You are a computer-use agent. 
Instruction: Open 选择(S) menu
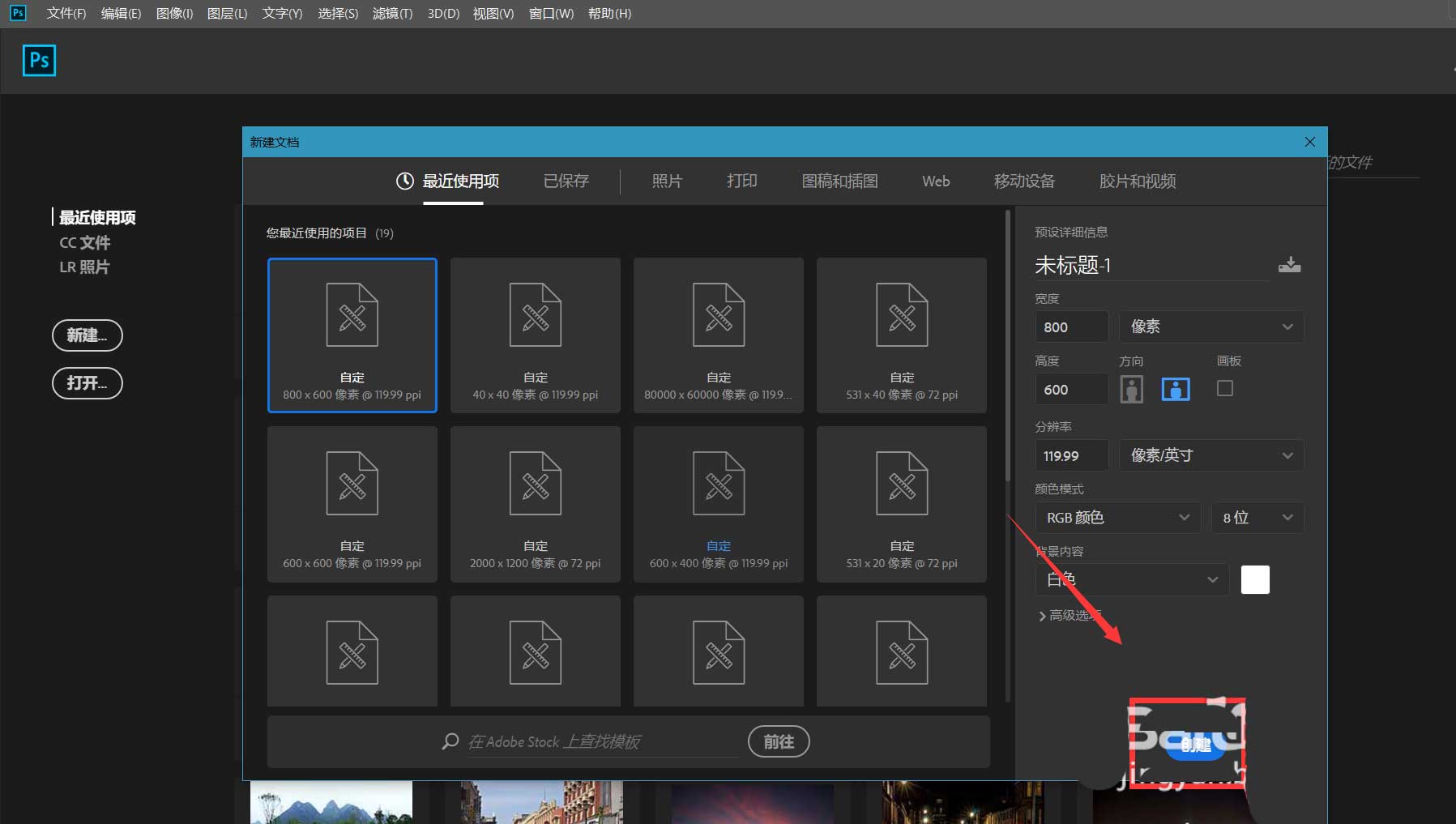pyautogui.click(x=338, y=13)
